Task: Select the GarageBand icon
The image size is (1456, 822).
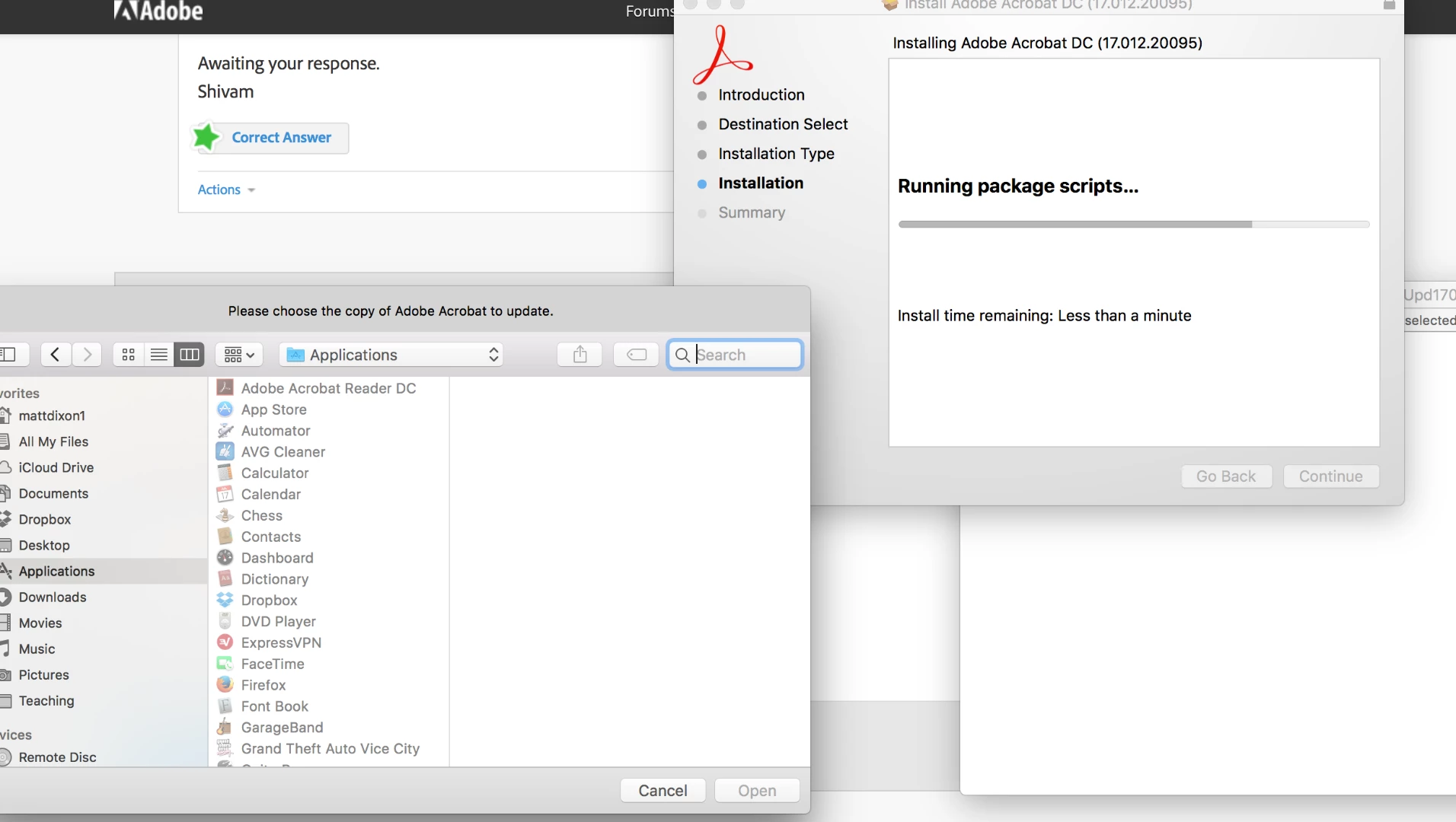Action: [225, 728]
